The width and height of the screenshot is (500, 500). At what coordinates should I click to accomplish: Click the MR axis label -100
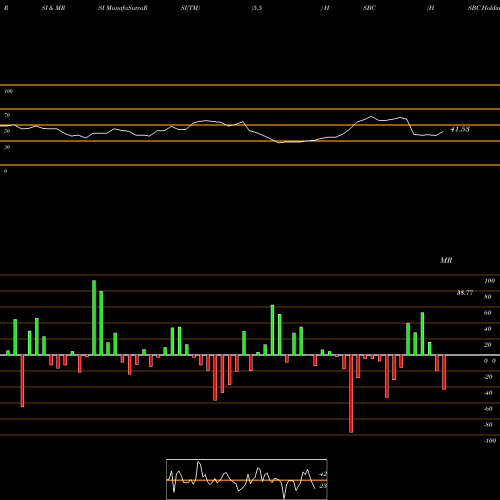pyautogui.click(x=489, y=441)
